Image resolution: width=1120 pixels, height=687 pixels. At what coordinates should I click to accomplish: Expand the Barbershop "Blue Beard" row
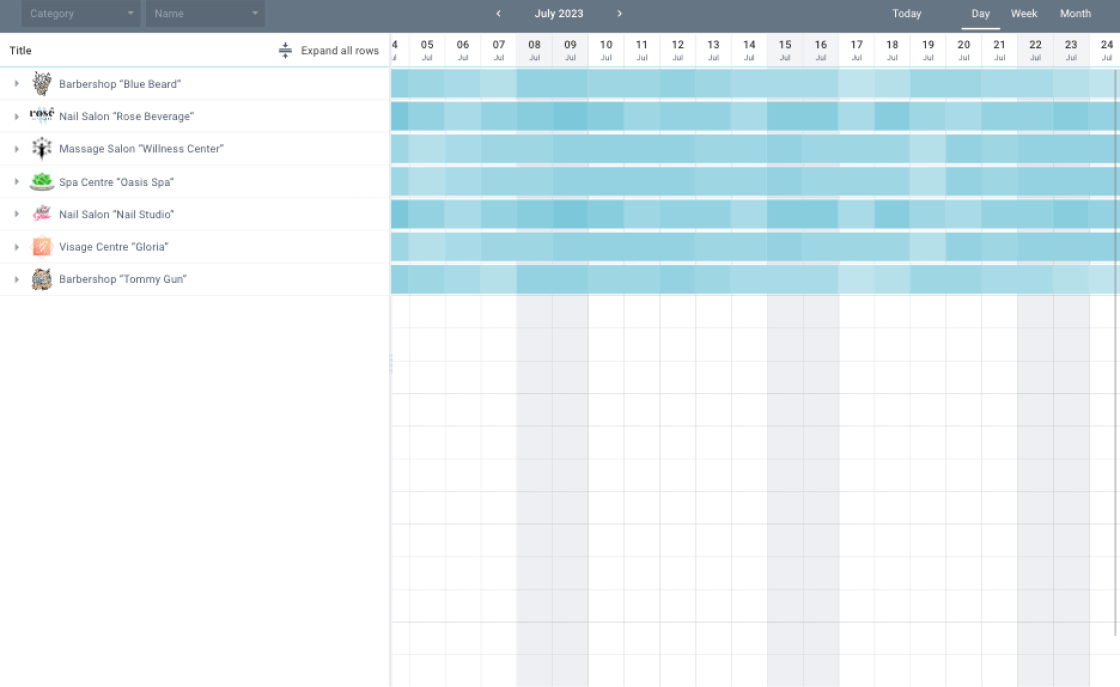click(15, 84)
